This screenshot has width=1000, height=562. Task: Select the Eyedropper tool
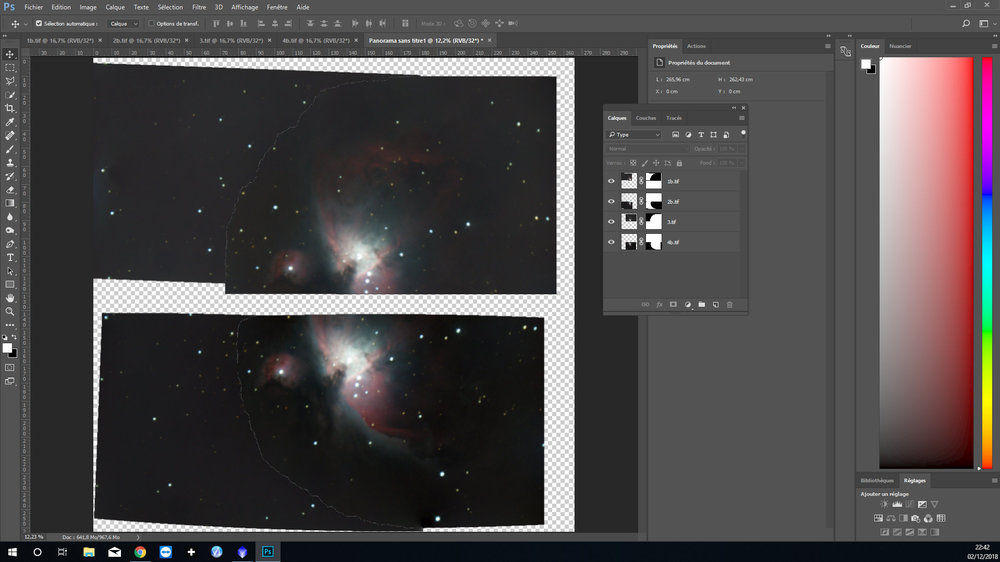(10, 122)
